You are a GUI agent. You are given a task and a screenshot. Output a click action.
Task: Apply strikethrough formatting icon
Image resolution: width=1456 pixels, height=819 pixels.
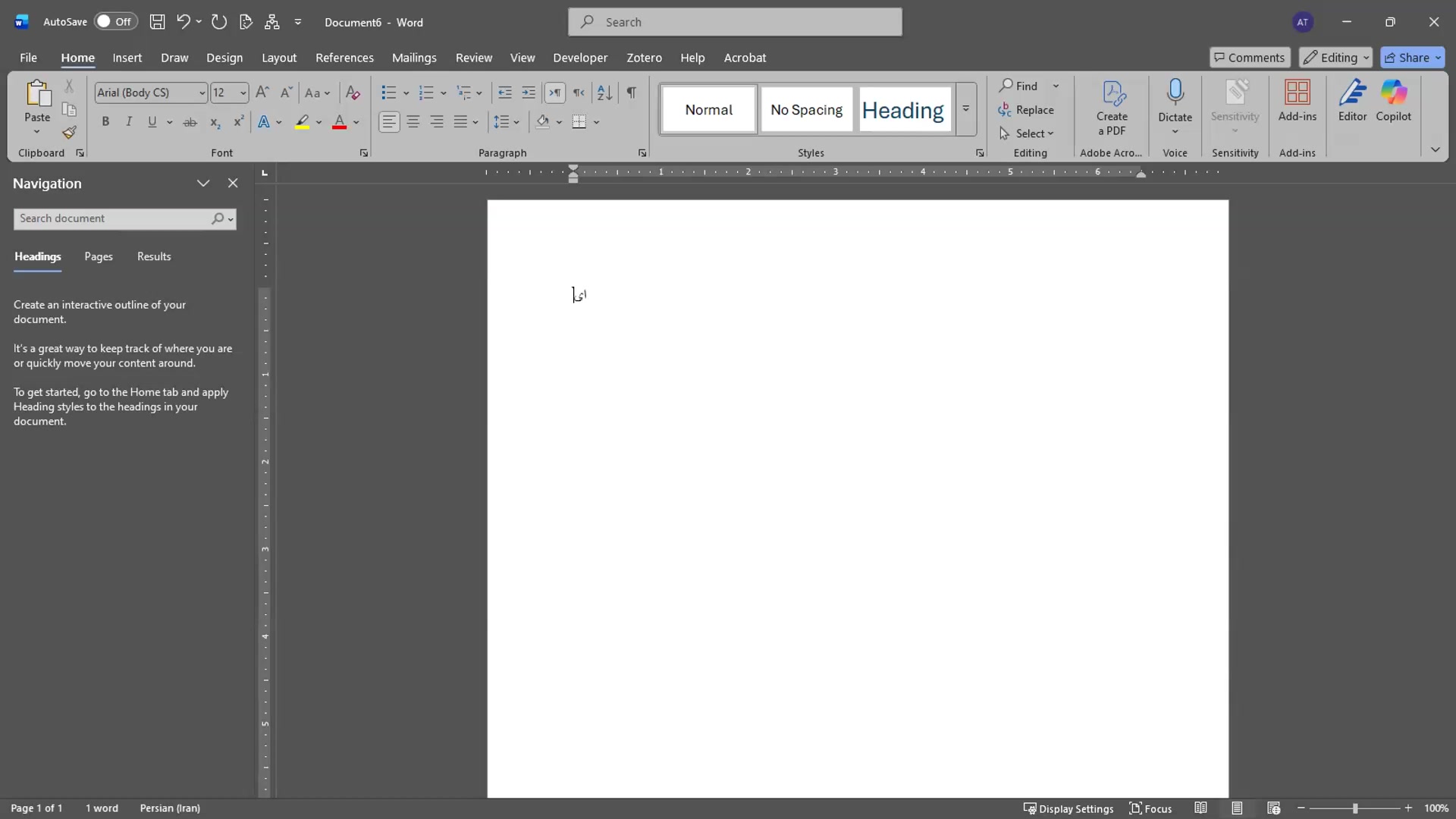click(190, 122)
